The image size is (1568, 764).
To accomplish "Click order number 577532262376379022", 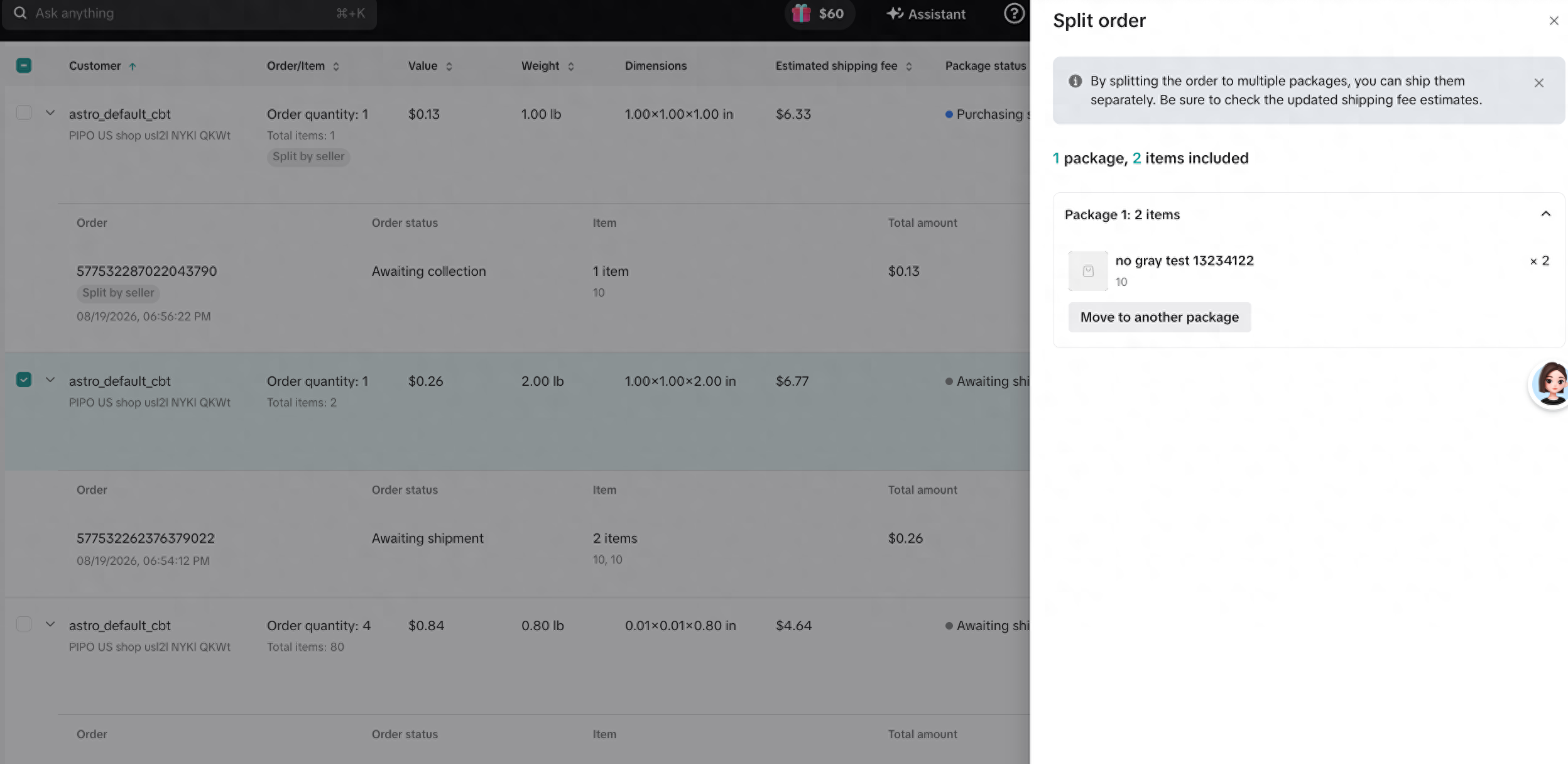I will pos(146,538).
